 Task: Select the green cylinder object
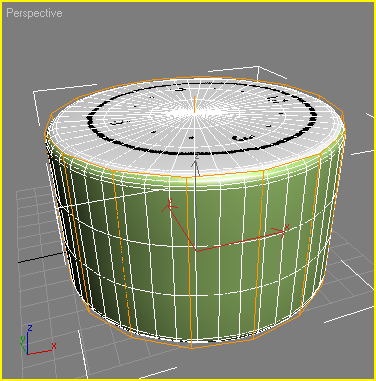(x=195, y=213)
